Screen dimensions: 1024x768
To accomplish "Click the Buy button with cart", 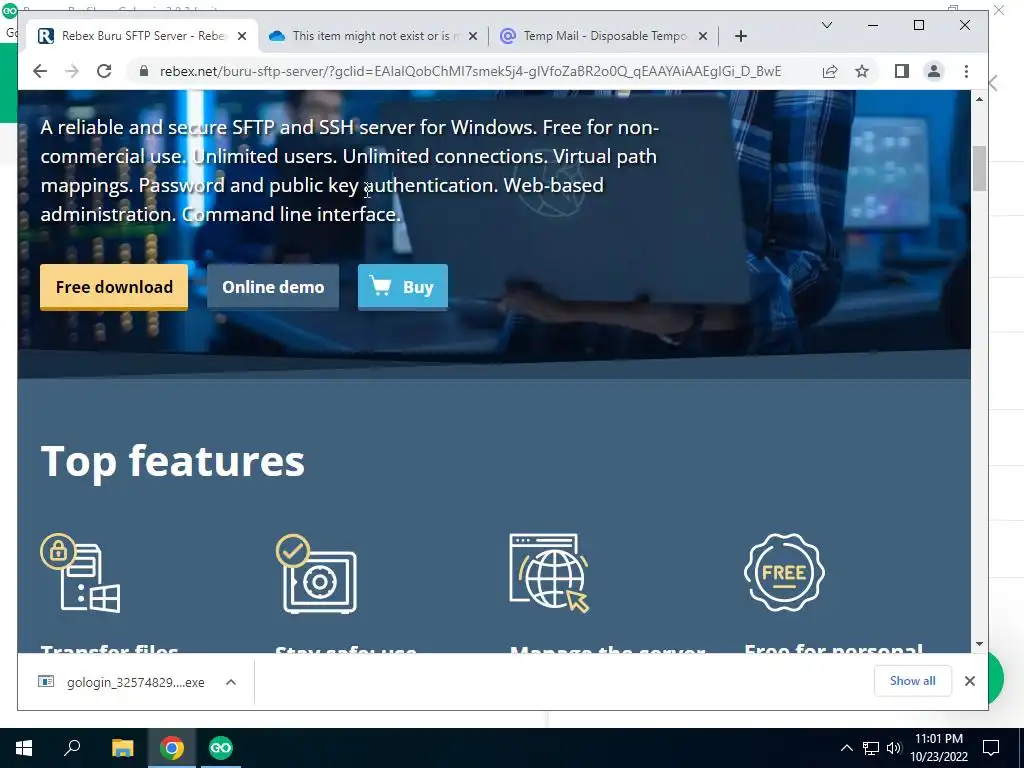I will click(x=403, y=287).
